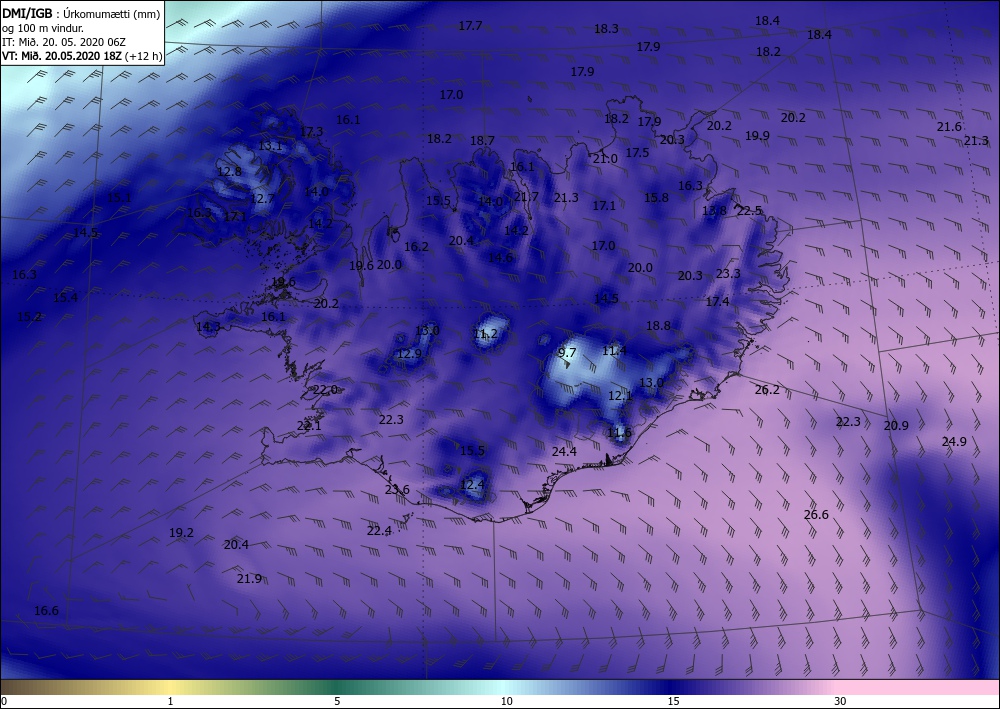Click the lowest map value 9.7
Screen dimensions: 1000x709
(567, 353)
